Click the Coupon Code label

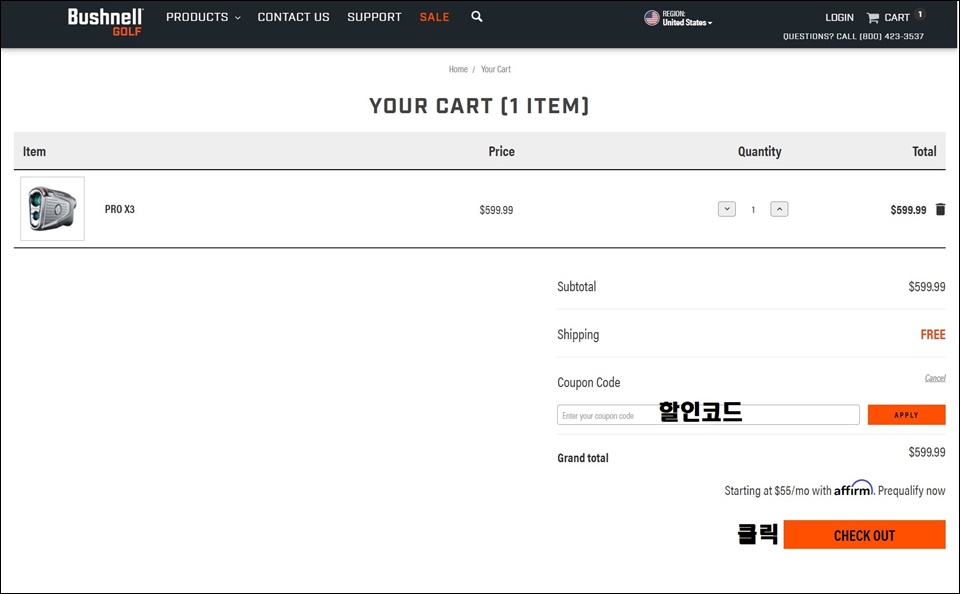click(x=588, y=382)
